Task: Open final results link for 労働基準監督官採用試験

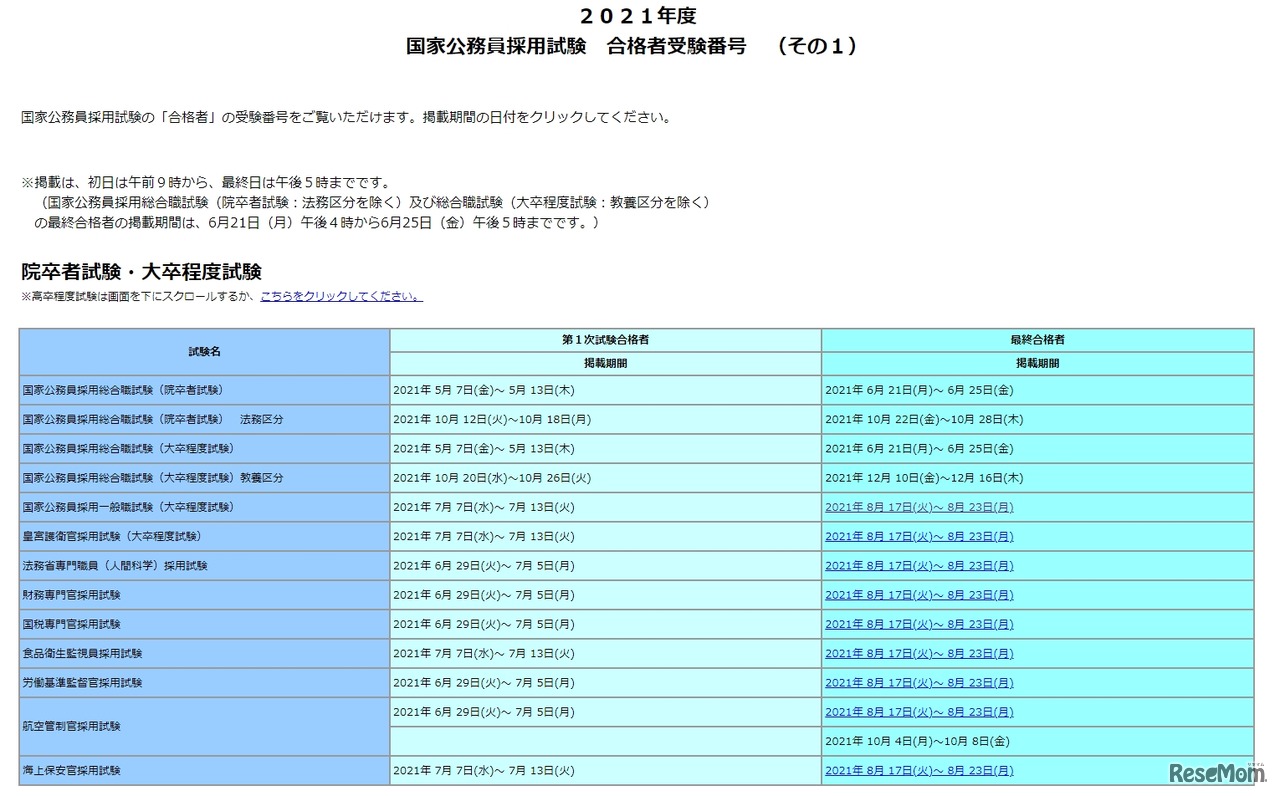Action: pyautogui.click(x=918, y=683)
